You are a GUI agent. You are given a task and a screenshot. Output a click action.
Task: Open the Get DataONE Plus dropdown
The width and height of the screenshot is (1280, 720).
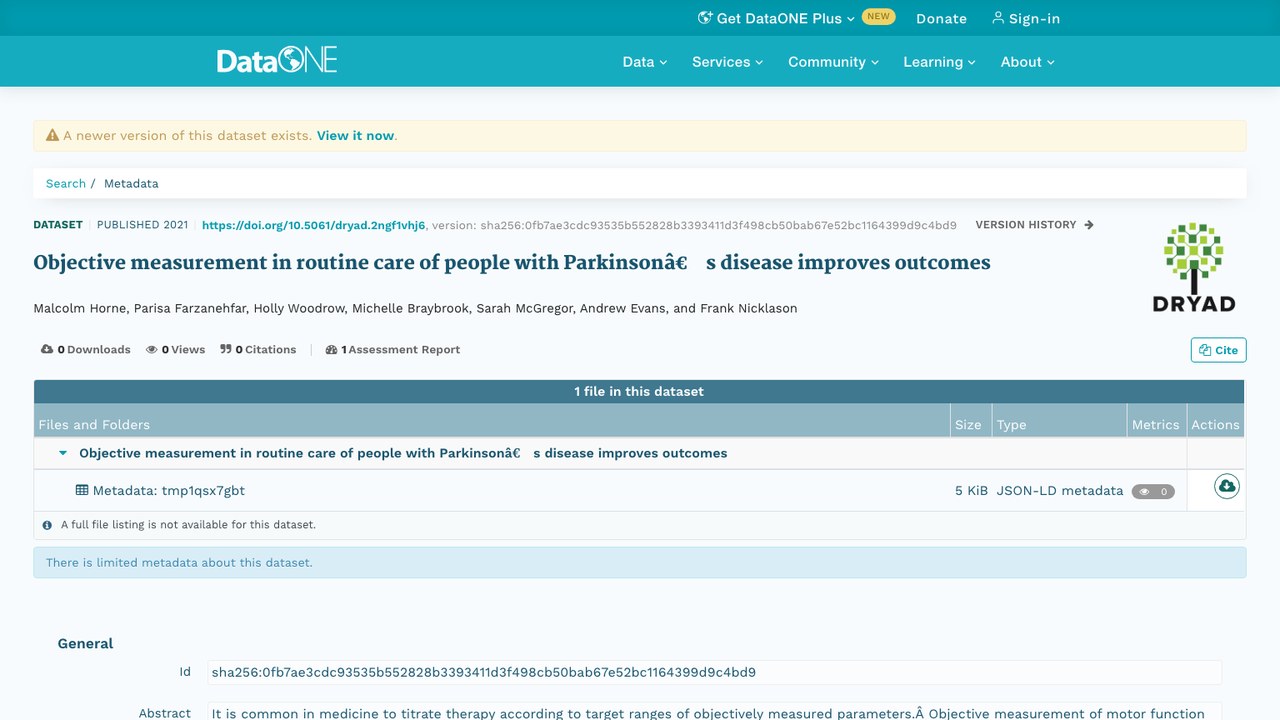coord(776,18)
